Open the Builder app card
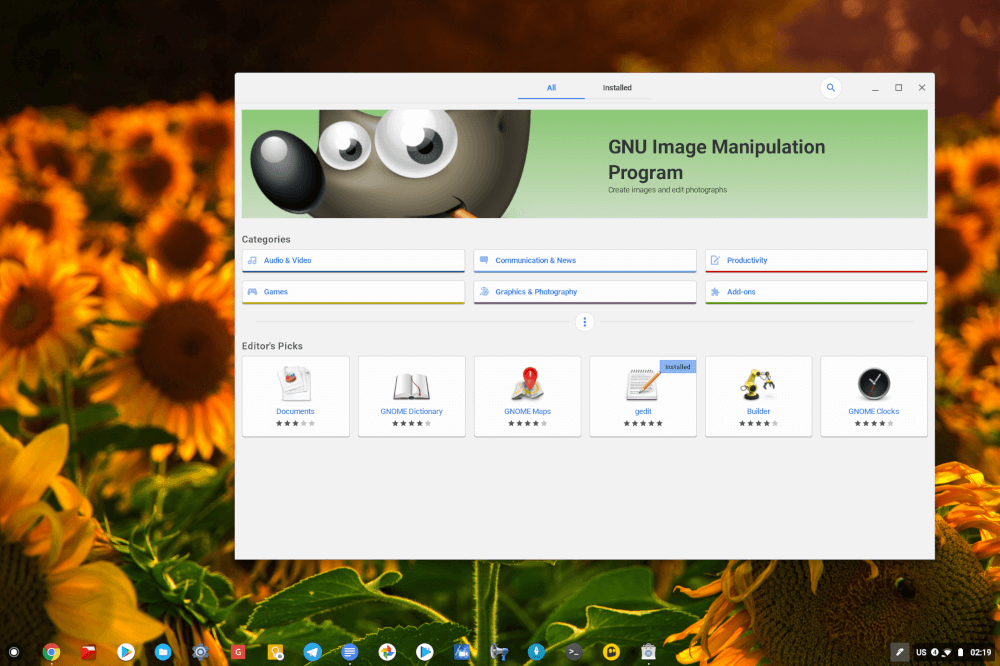1000x666 pixels. click(758, 396)
